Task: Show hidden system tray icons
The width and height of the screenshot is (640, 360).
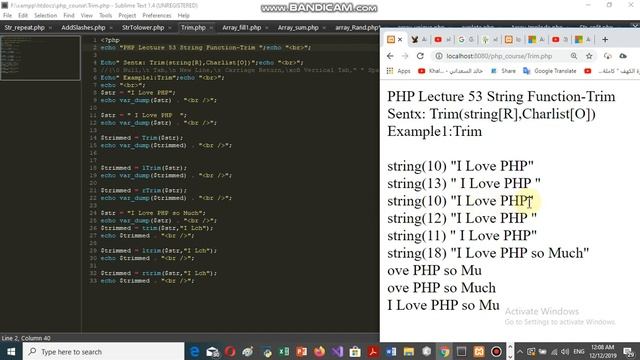Action: (520, 351)
